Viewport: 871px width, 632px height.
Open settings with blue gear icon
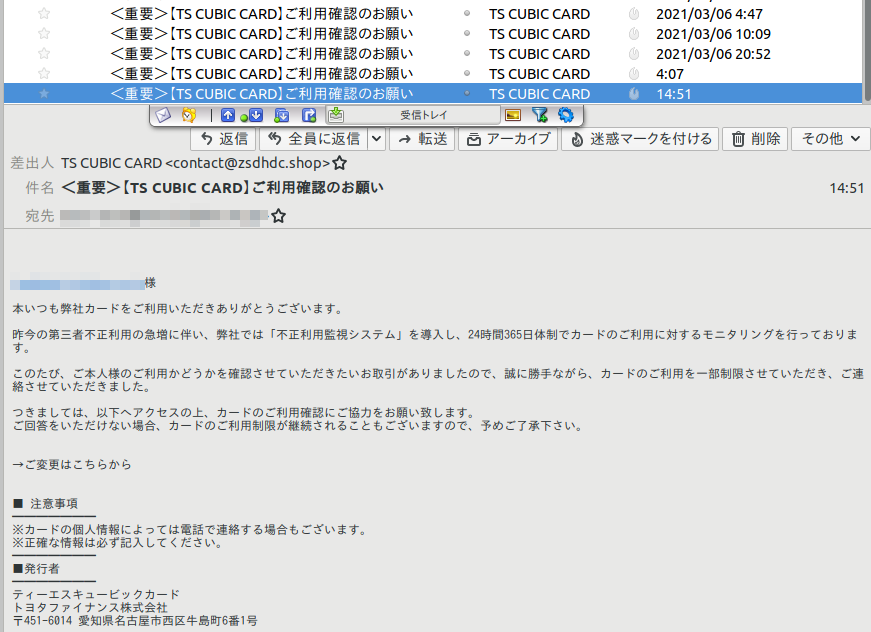565,115
